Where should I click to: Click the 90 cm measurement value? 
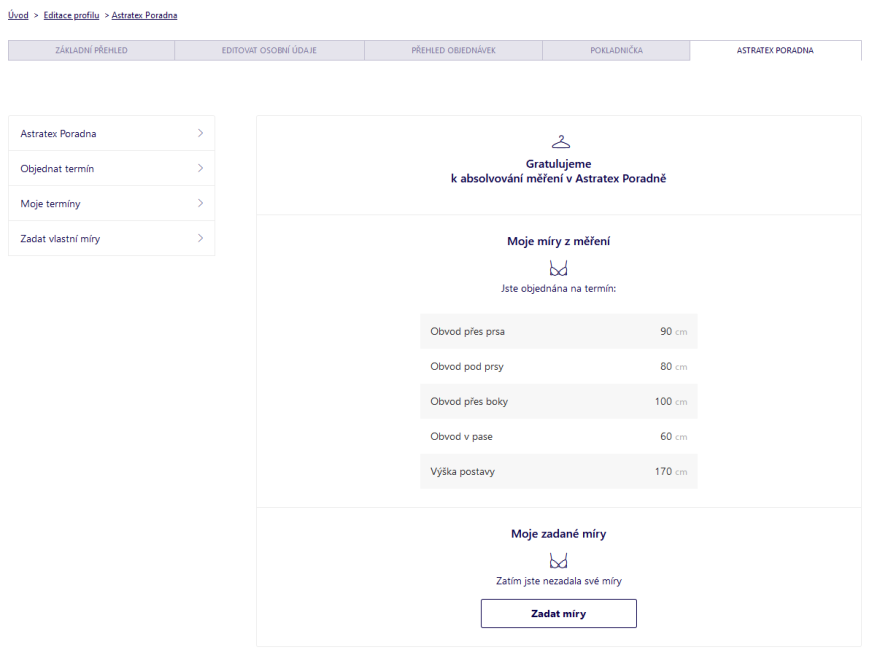pos(673,331)
